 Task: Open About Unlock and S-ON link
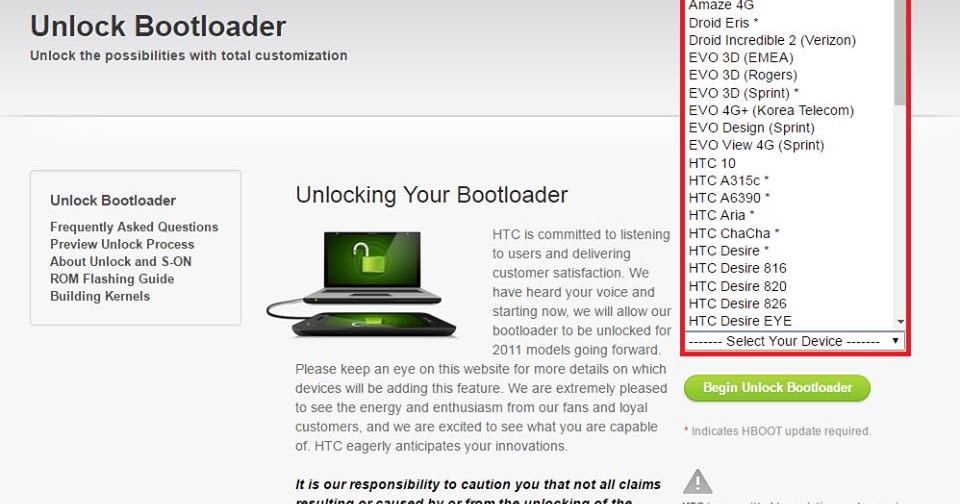121,261
